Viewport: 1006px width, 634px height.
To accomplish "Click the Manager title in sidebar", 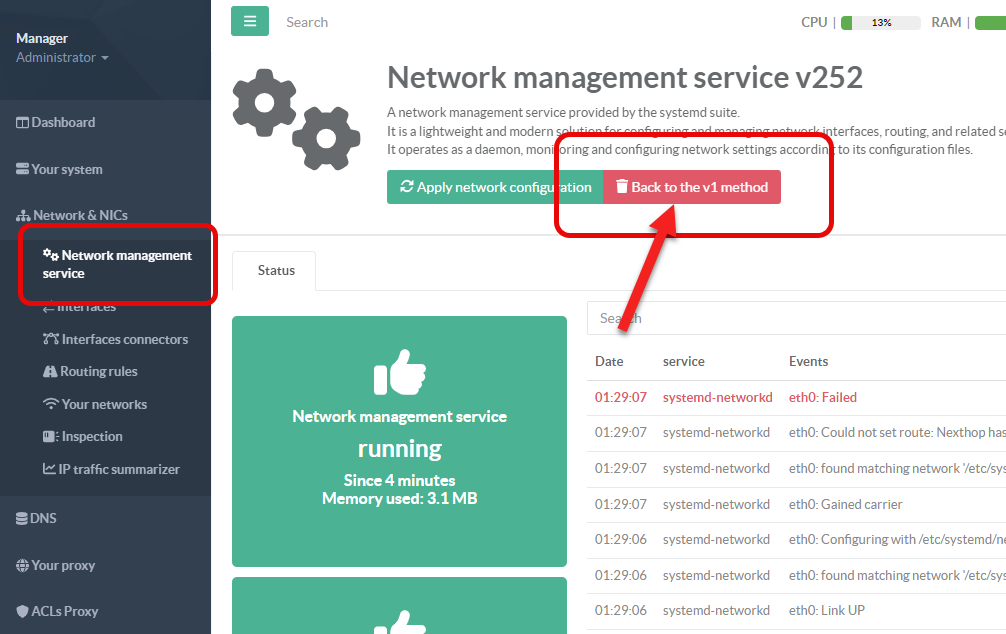I will tap(42, 39).
